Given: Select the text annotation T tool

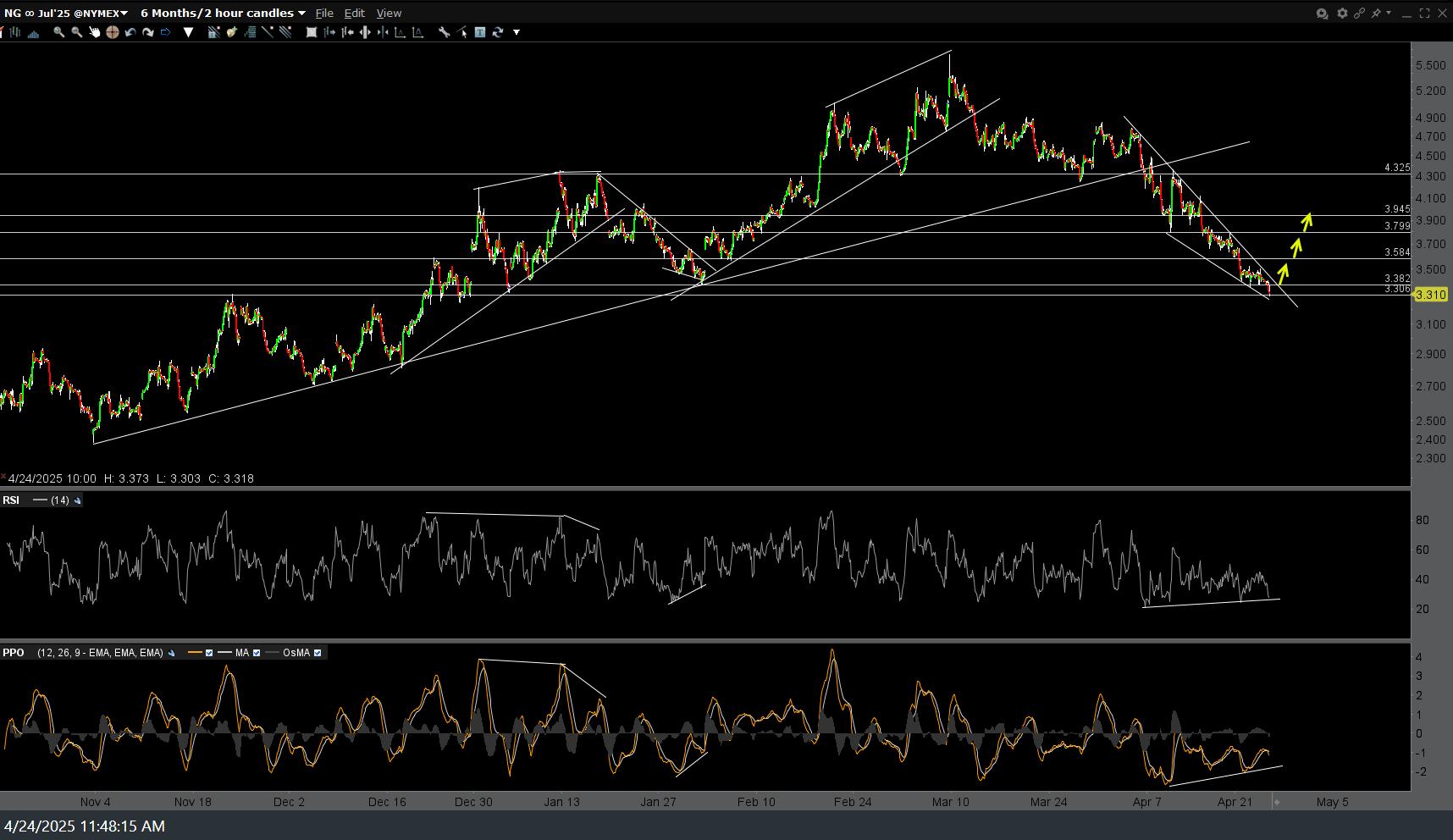Looking at the screenshot, I should 480,32.
